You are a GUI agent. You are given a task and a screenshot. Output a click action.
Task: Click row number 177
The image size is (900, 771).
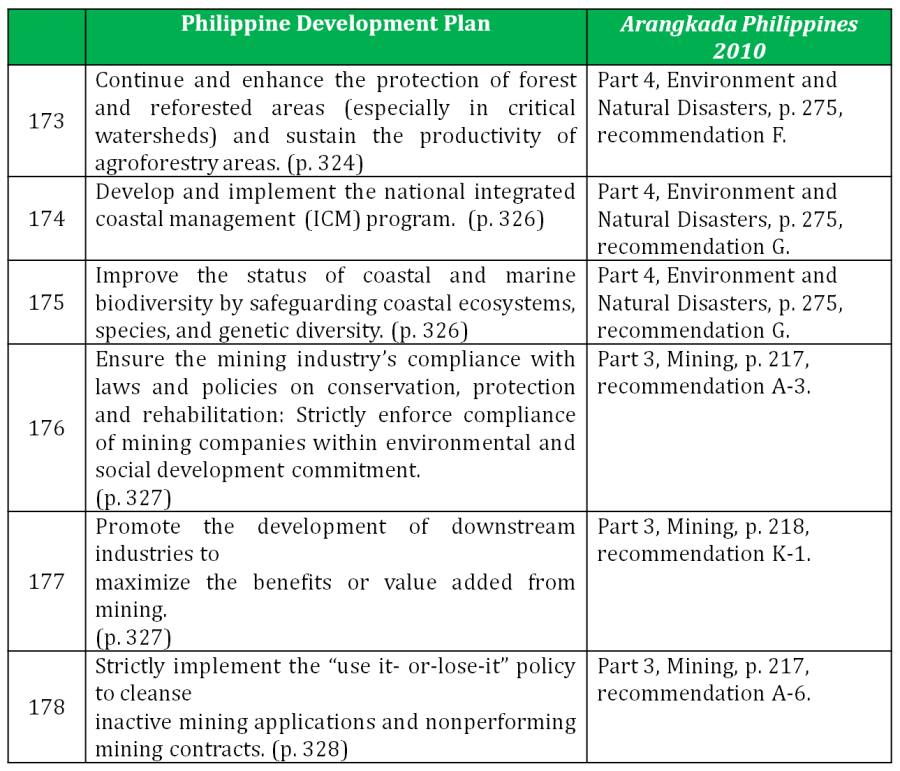click(46, 581)
